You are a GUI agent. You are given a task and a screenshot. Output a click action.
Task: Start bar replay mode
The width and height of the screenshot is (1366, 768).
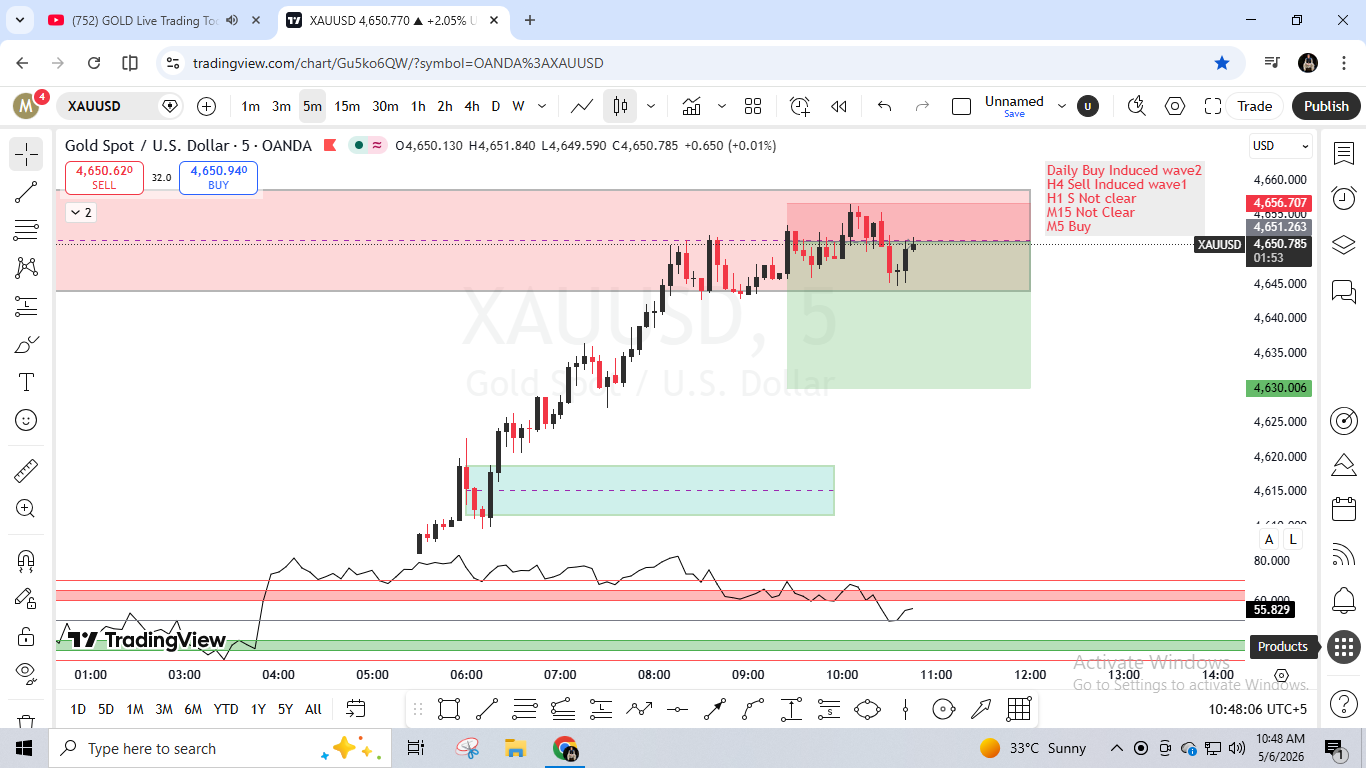pyautogui.click(x=839, y=106)
